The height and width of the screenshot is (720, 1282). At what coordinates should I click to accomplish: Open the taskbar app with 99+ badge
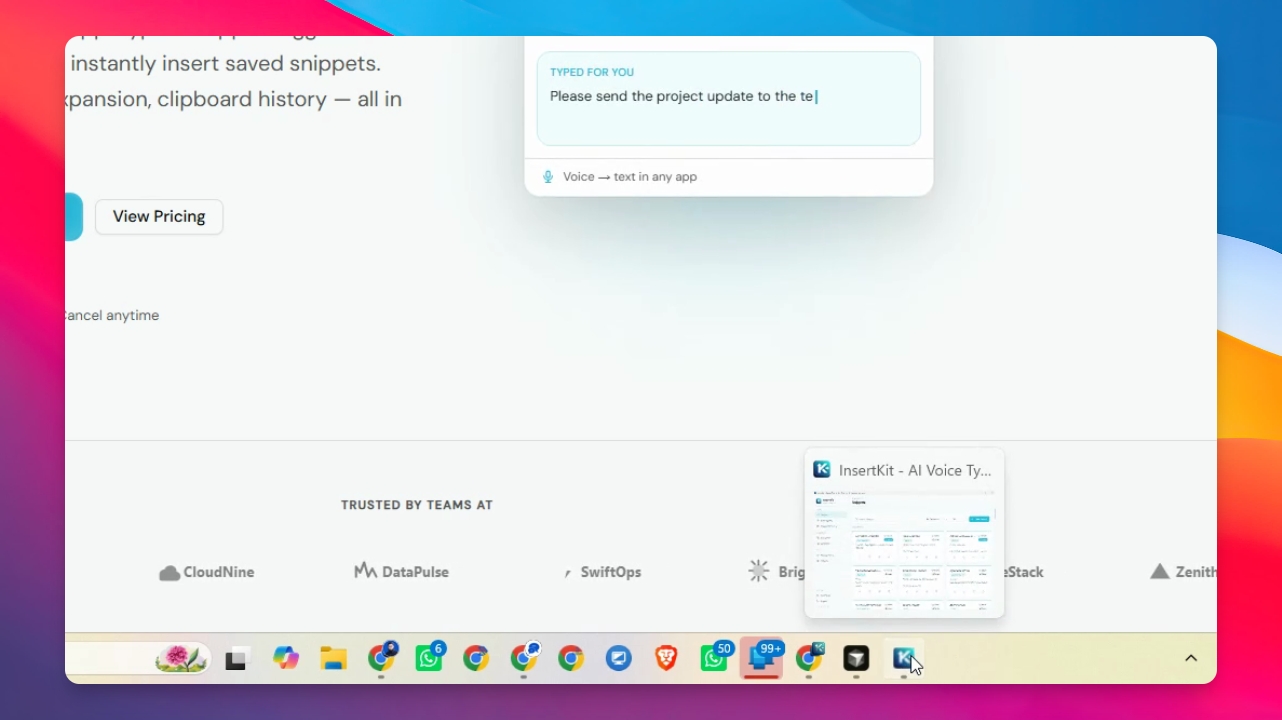click(x=762, y=658)
